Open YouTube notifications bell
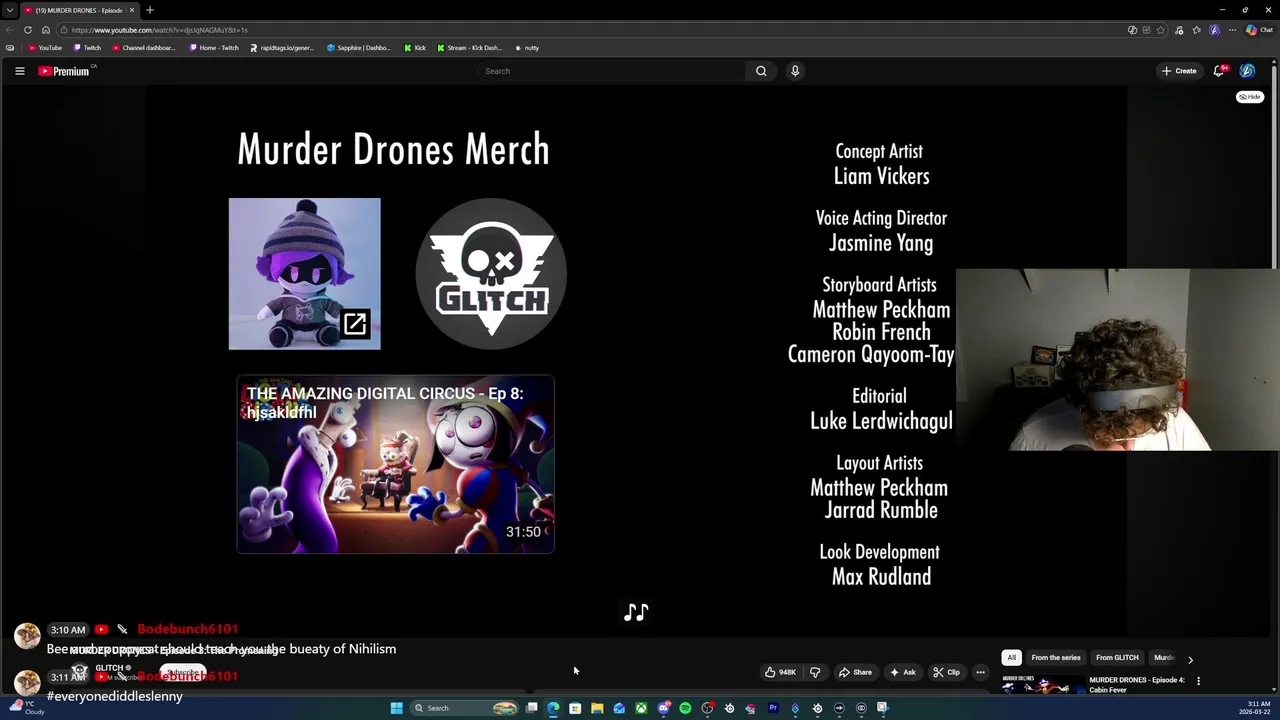The height and width of the screenshot is (720, 1280). (1219, 71)
